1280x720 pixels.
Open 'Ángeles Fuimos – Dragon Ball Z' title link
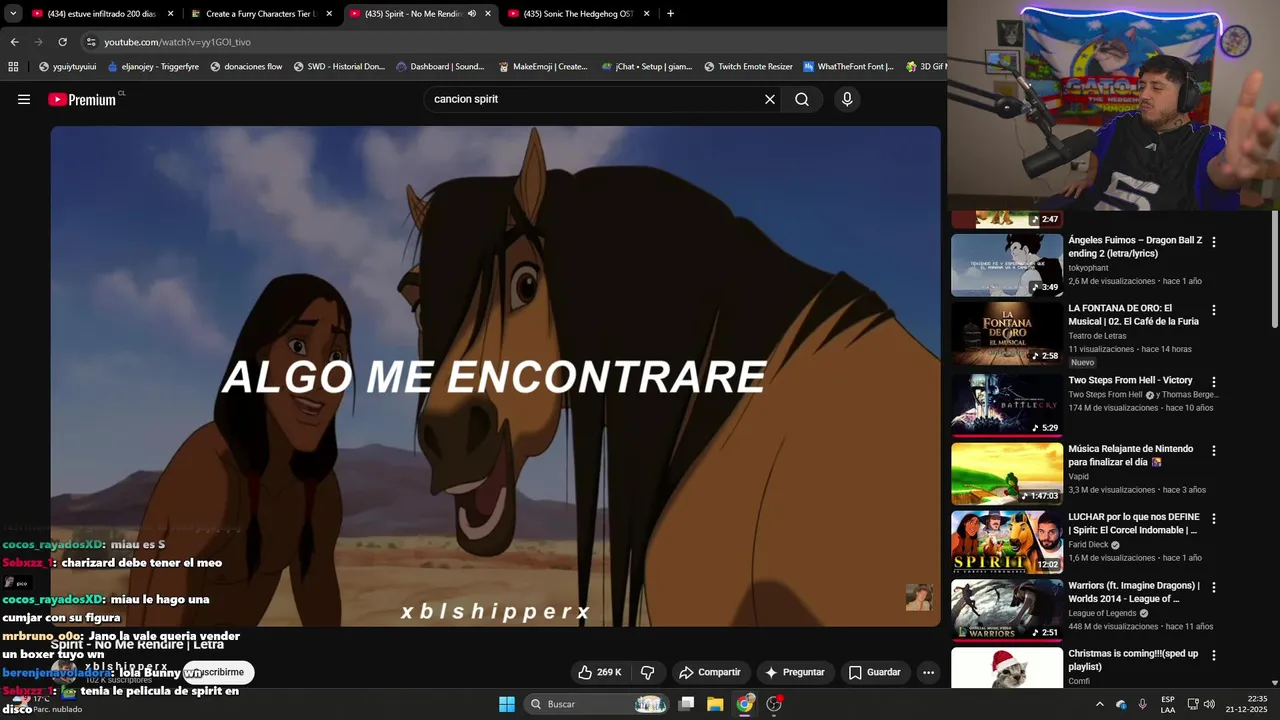click(x=1135, y=247)
